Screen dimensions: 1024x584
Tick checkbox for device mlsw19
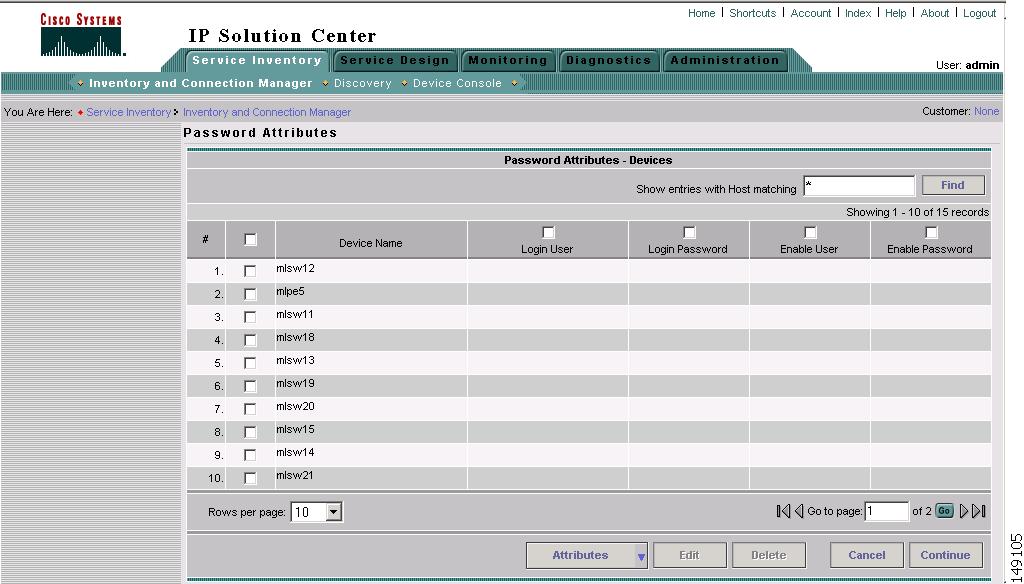click(x=250, y=386)
